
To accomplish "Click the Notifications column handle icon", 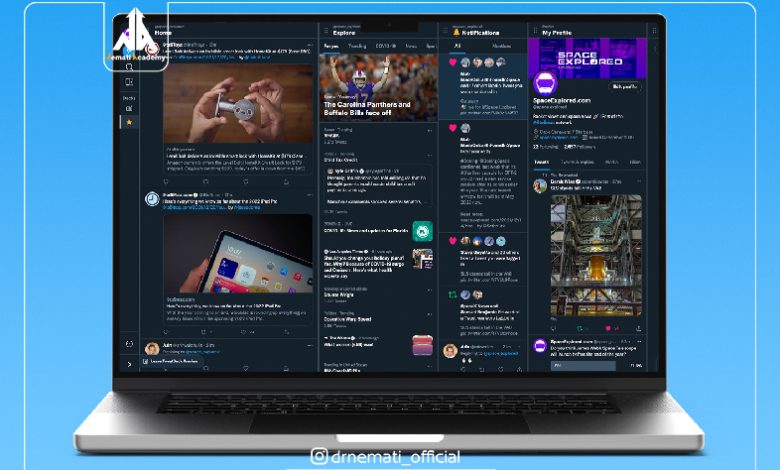I will pos(445,31).
